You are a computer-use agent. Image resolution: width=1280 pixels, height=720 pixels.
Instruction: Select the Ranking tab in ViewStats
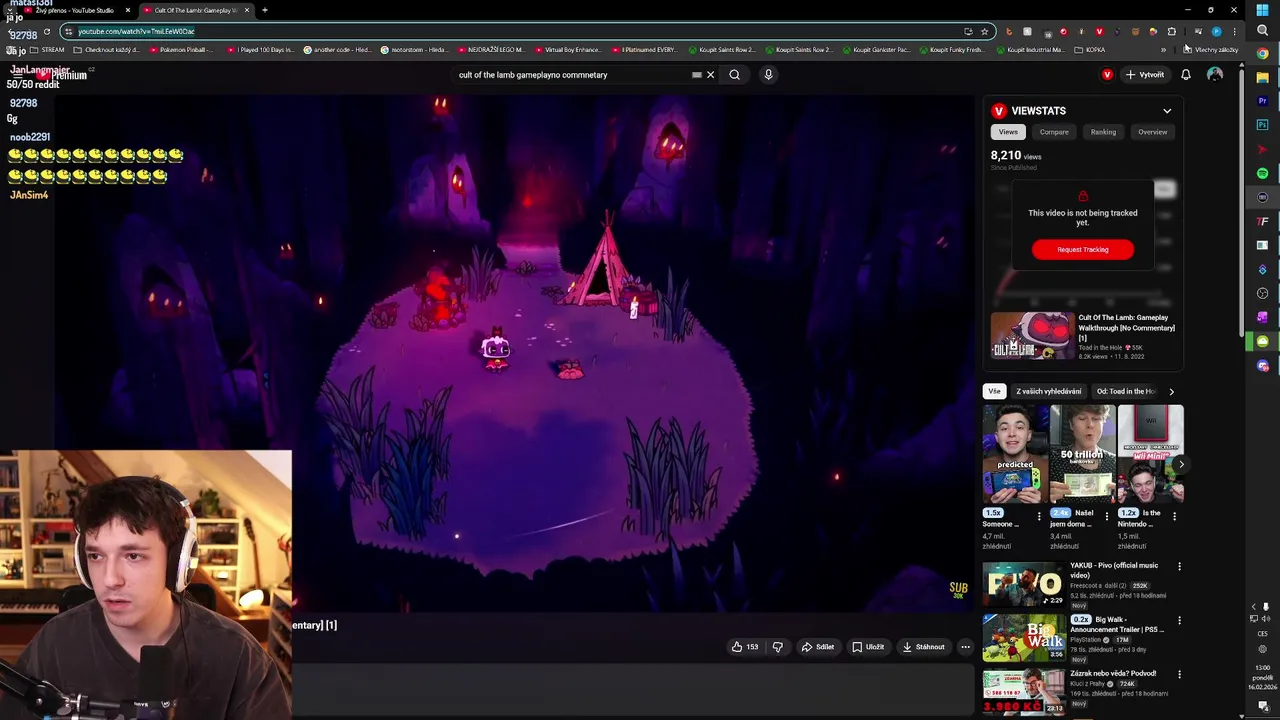1103,132
